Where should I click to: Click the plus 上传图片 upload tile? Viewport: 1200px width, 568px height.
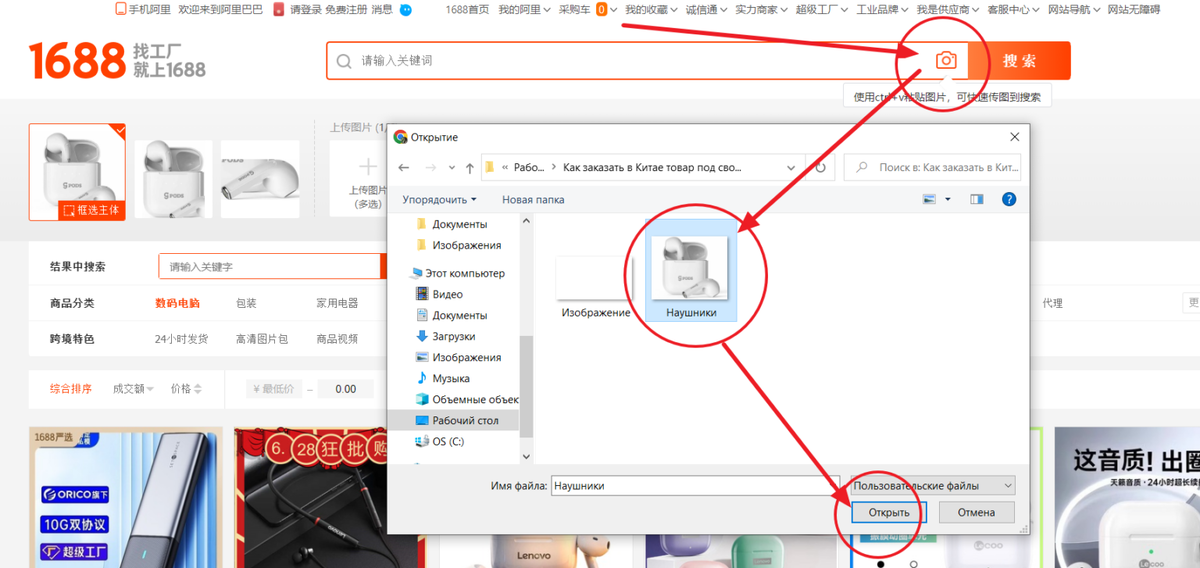coord(368,177)
